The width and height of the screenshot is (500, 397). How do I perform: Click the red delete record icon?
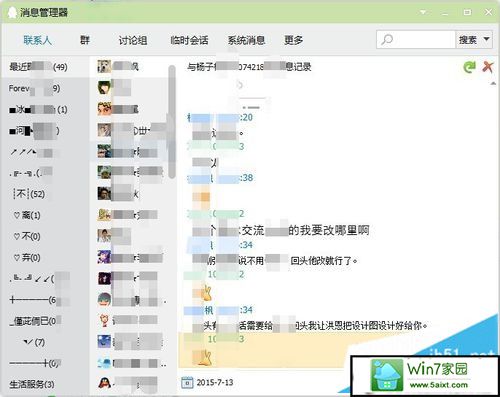pyautogui.click(x=488, y=67)
